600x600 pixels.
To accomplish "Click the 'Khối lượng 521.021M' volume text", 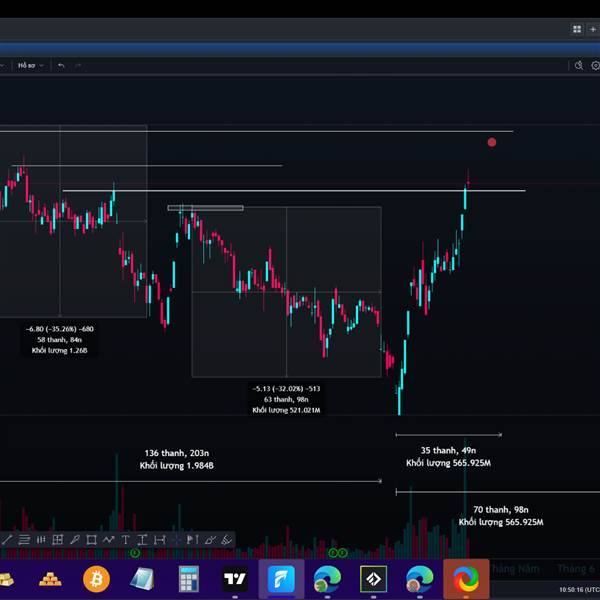I will click(286, 410).
